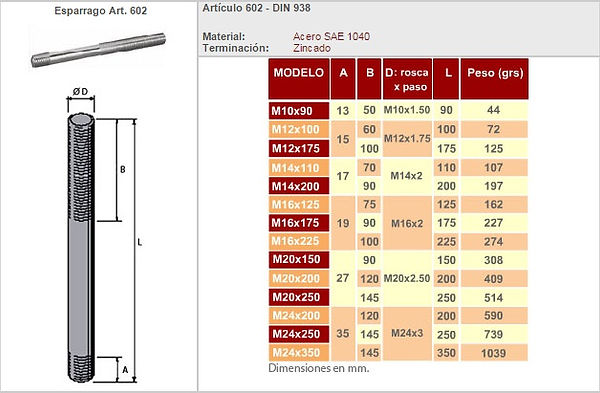This screenshot has height=393, width=600.
Task: Click the Zincado finish value
Action: [312, 48]
